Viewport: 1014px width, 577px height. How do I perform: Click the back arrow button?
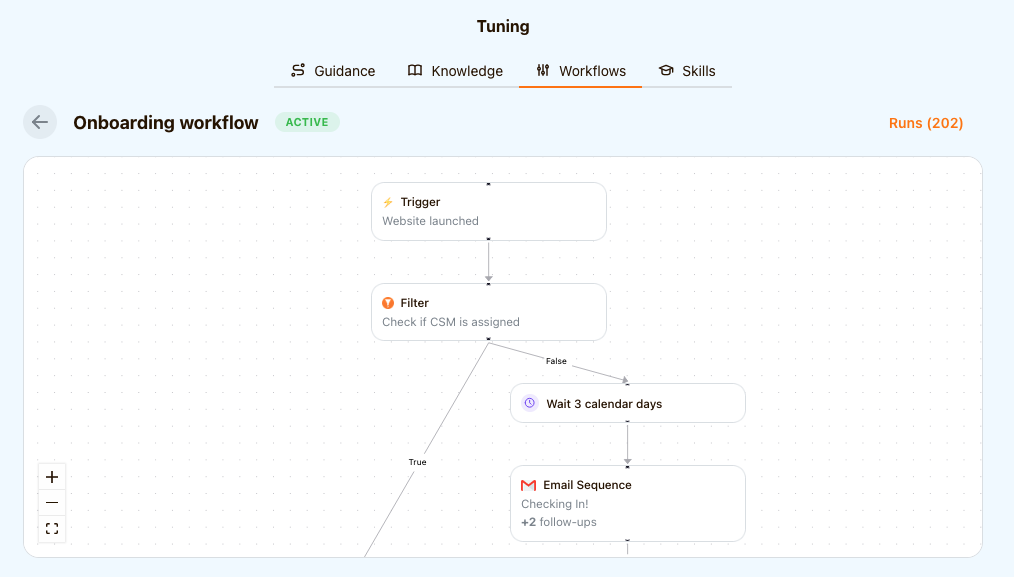[40, 122]
